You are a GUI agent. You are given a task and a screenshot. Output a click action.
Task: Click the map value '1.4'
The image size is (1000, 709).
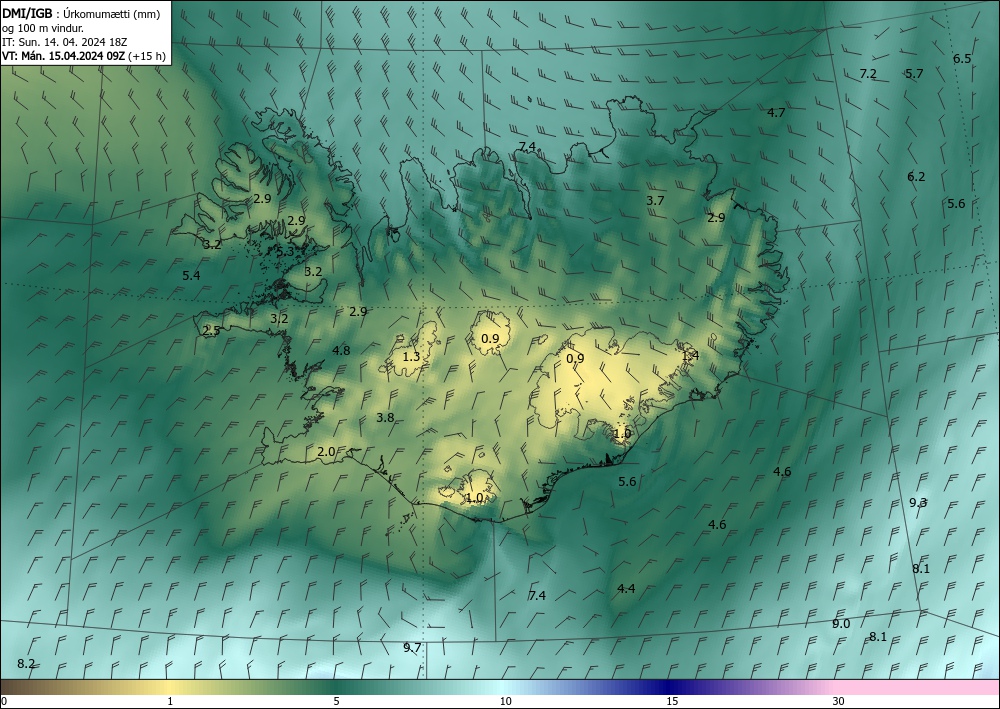[690, 356]
